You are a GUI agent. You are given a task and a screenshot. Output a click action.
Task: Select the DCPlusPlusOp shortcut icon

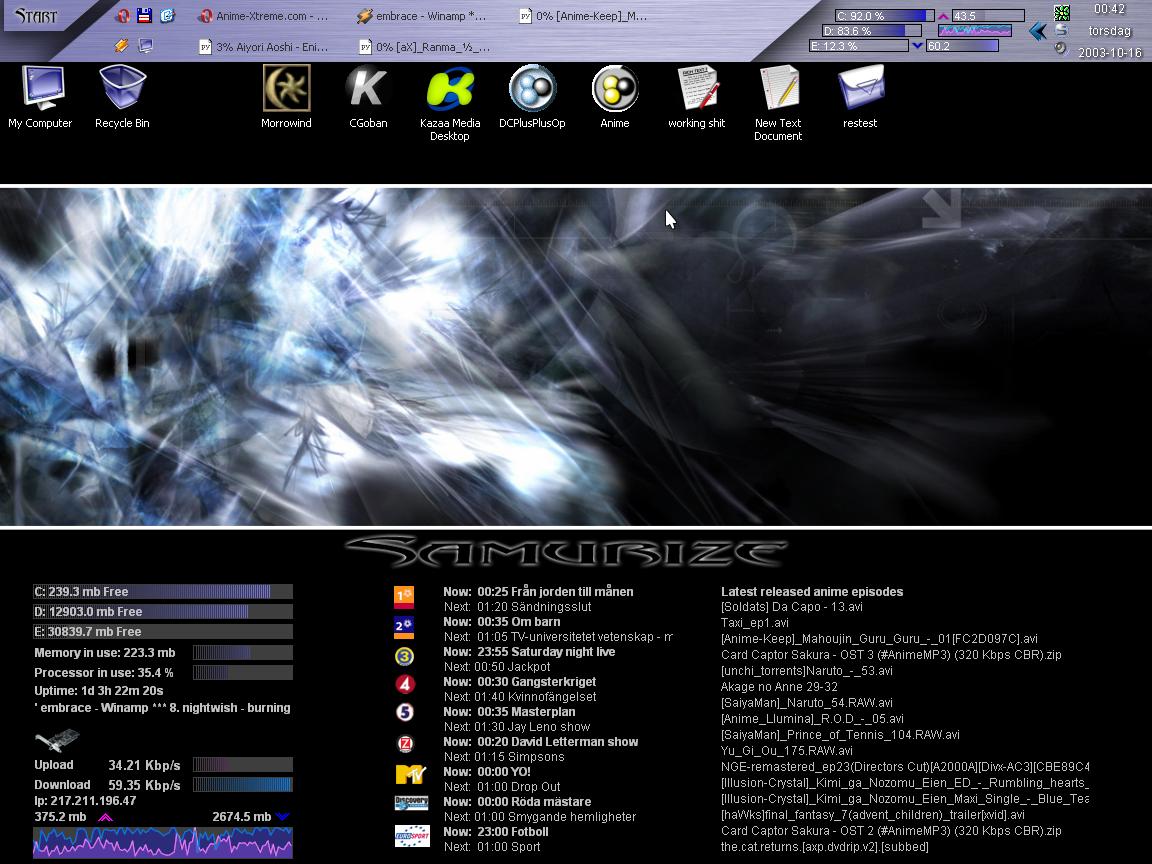[532, 89]
